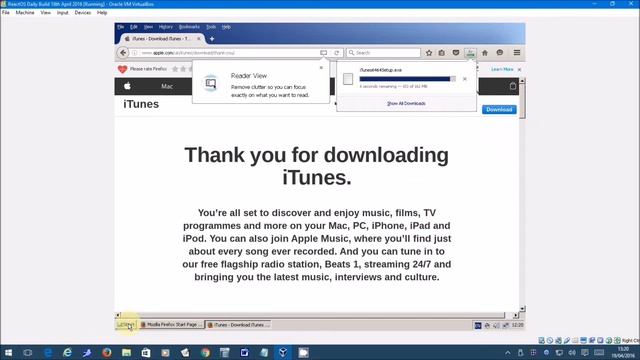Click the ReactOS Start button
Image resolution: width=640 pixels, height=360 pixels.
[x=126, y=325]
